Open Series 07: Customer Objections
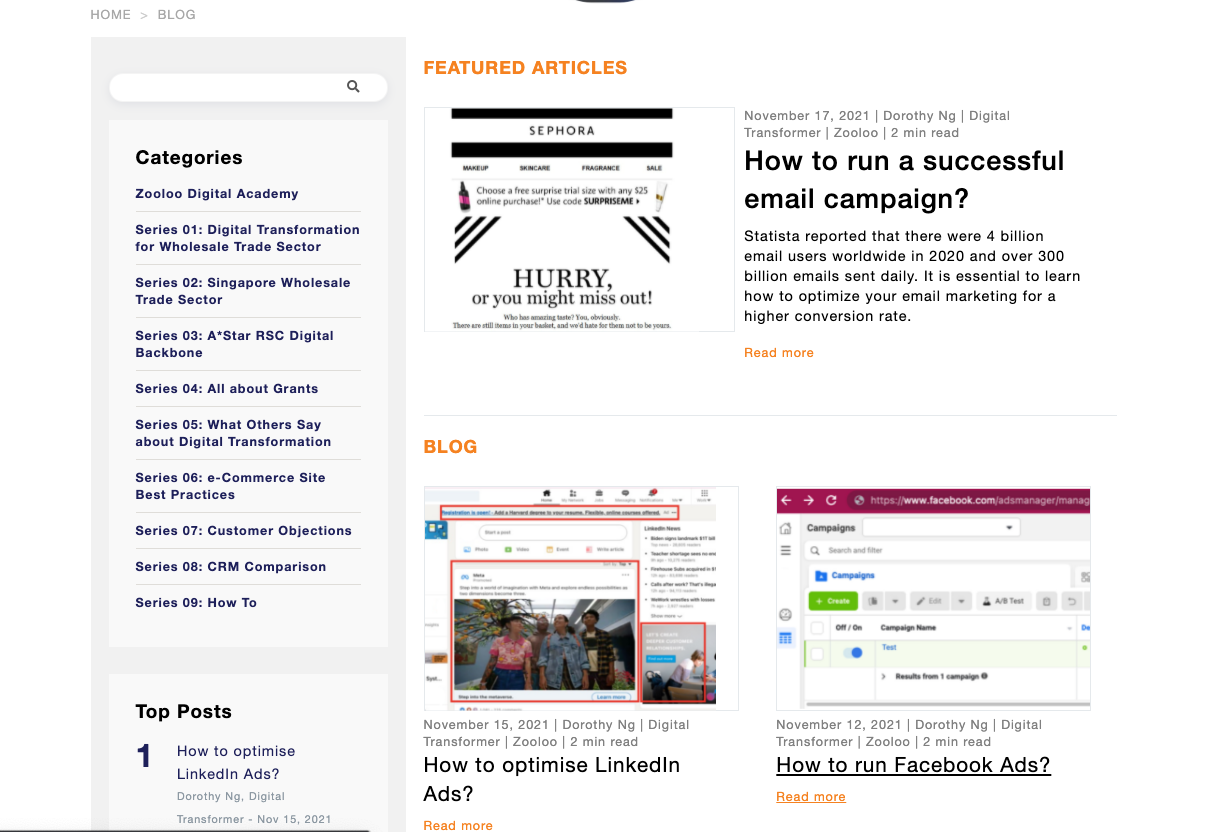1207x832 pixels. click(x=244, y=531)
